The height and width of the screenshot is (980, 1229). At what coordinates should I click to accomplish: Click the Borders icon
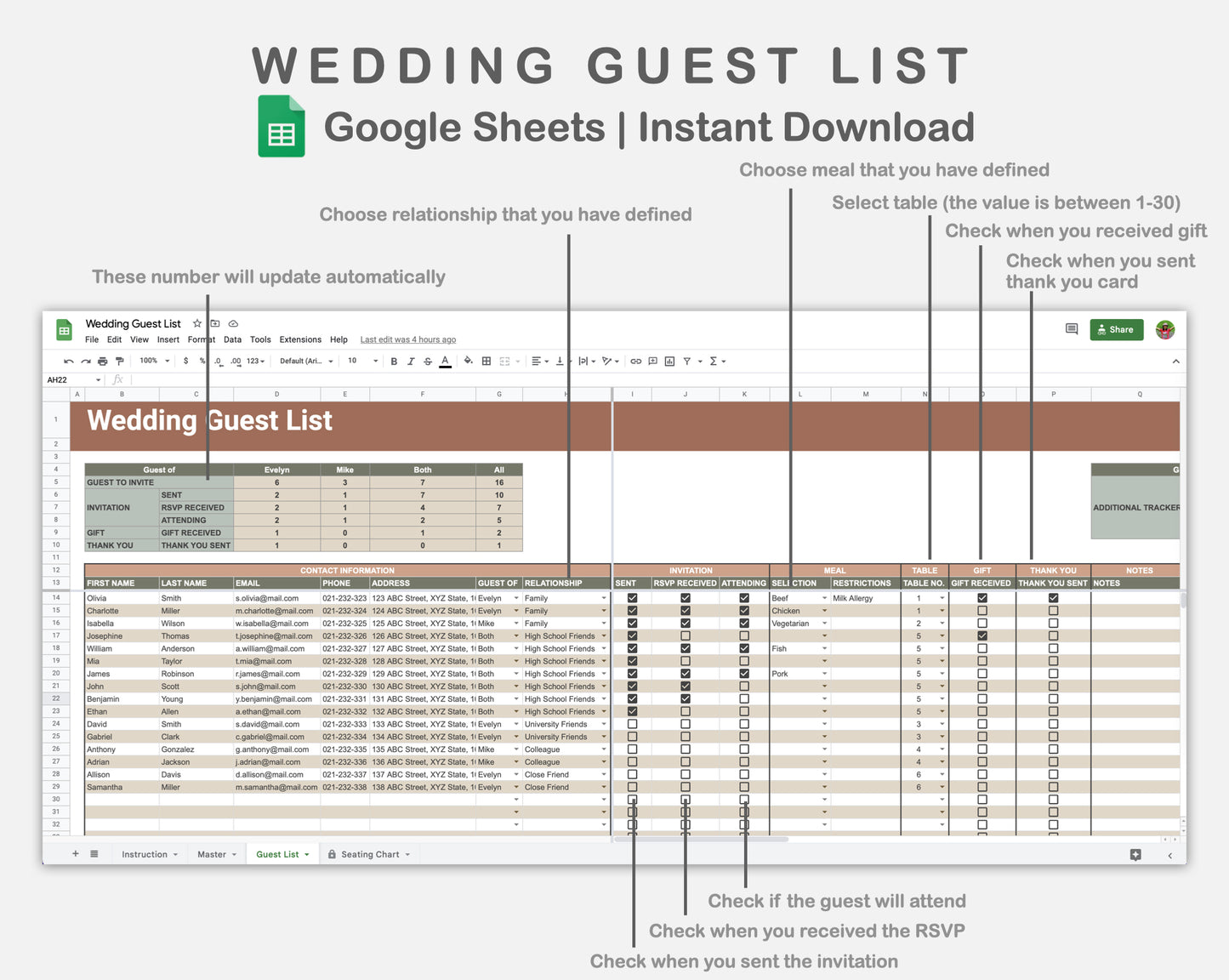pos(486,361)
